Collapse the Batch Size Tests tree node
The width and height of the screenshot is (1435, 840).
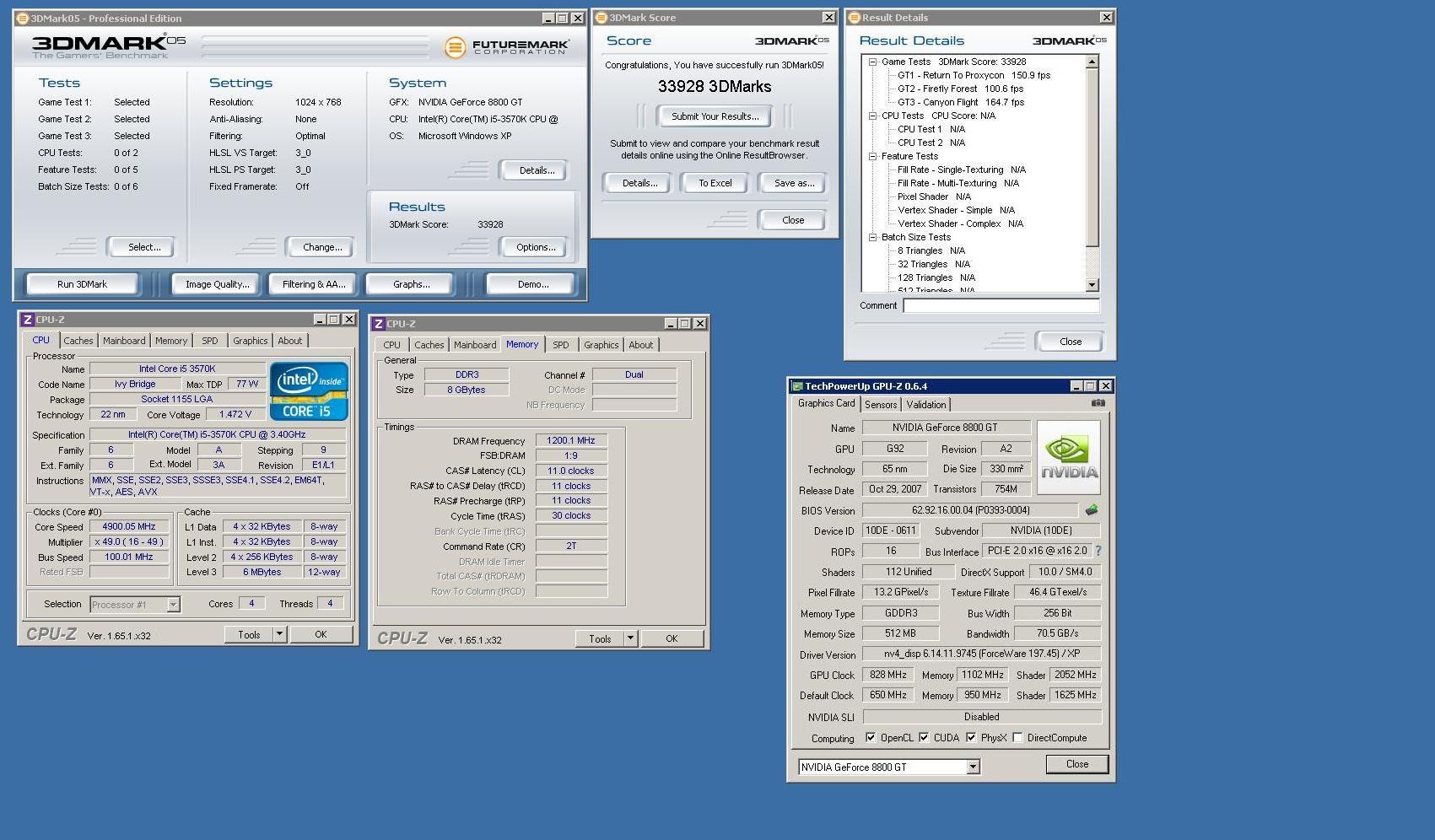872,237
